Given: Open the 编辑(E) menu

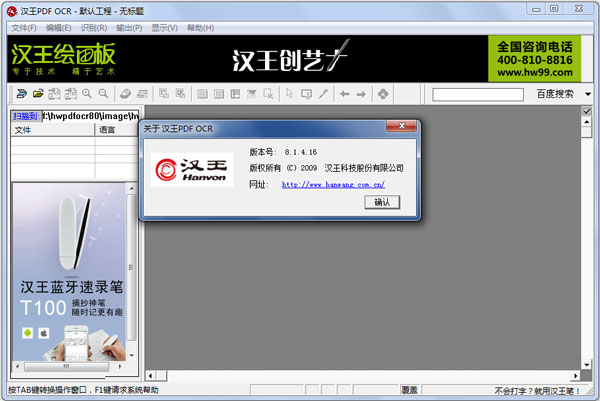Looking at the screenshot, I should [x=59, y=28].
